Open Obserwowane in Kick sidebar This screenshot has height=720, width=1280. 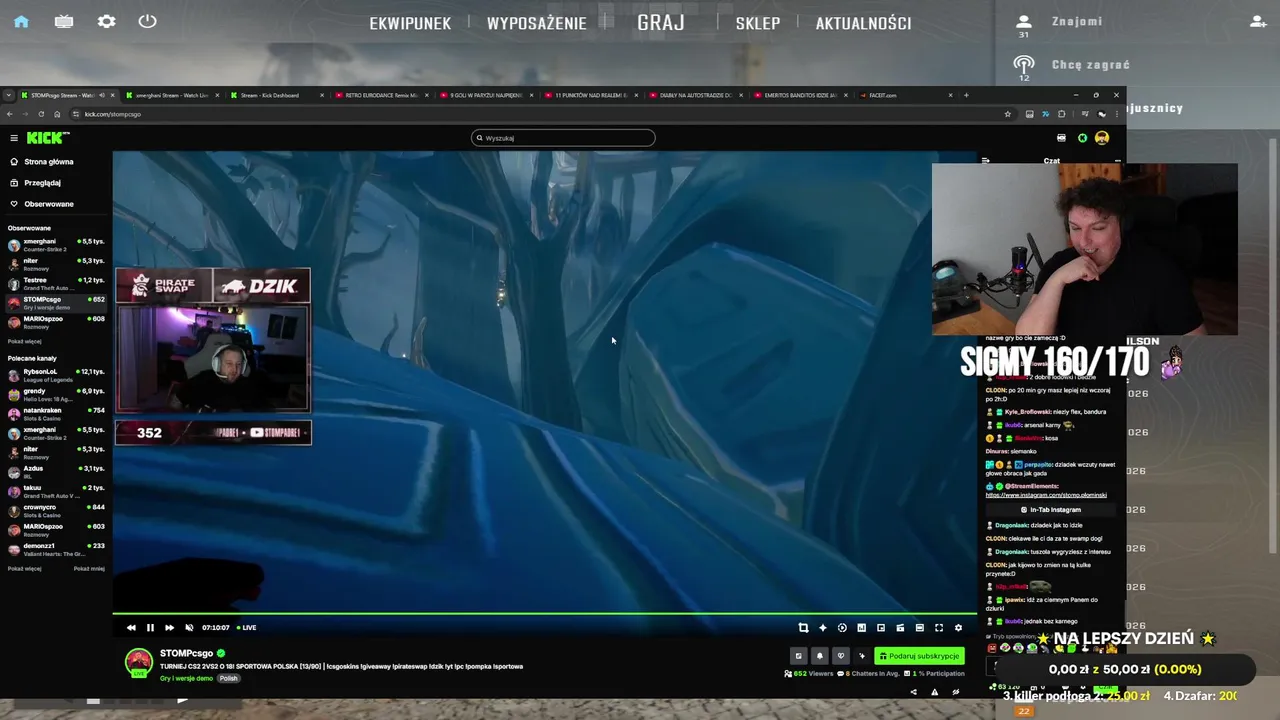[42, 204]
